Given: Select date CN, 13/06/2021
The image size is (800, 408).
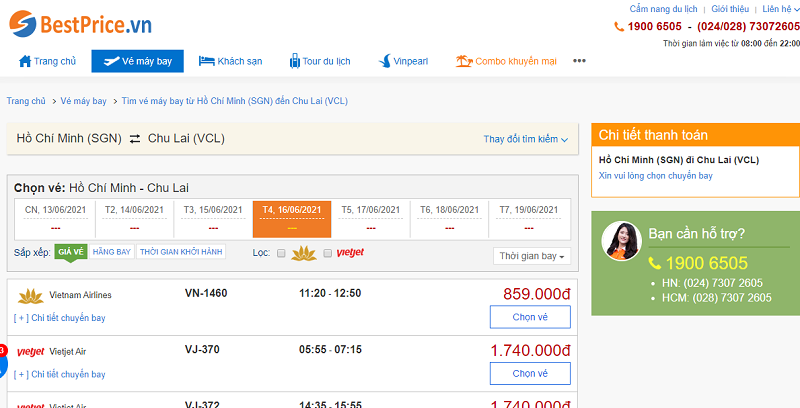Looking at the screenshot, I should 56,219.
